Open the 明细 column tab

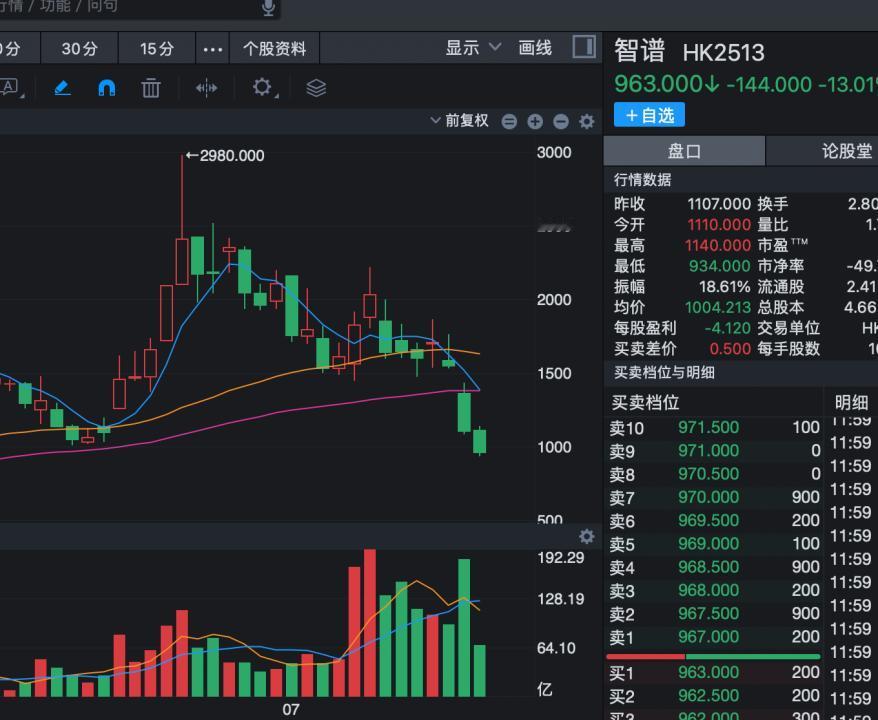[x=851, y=402]
